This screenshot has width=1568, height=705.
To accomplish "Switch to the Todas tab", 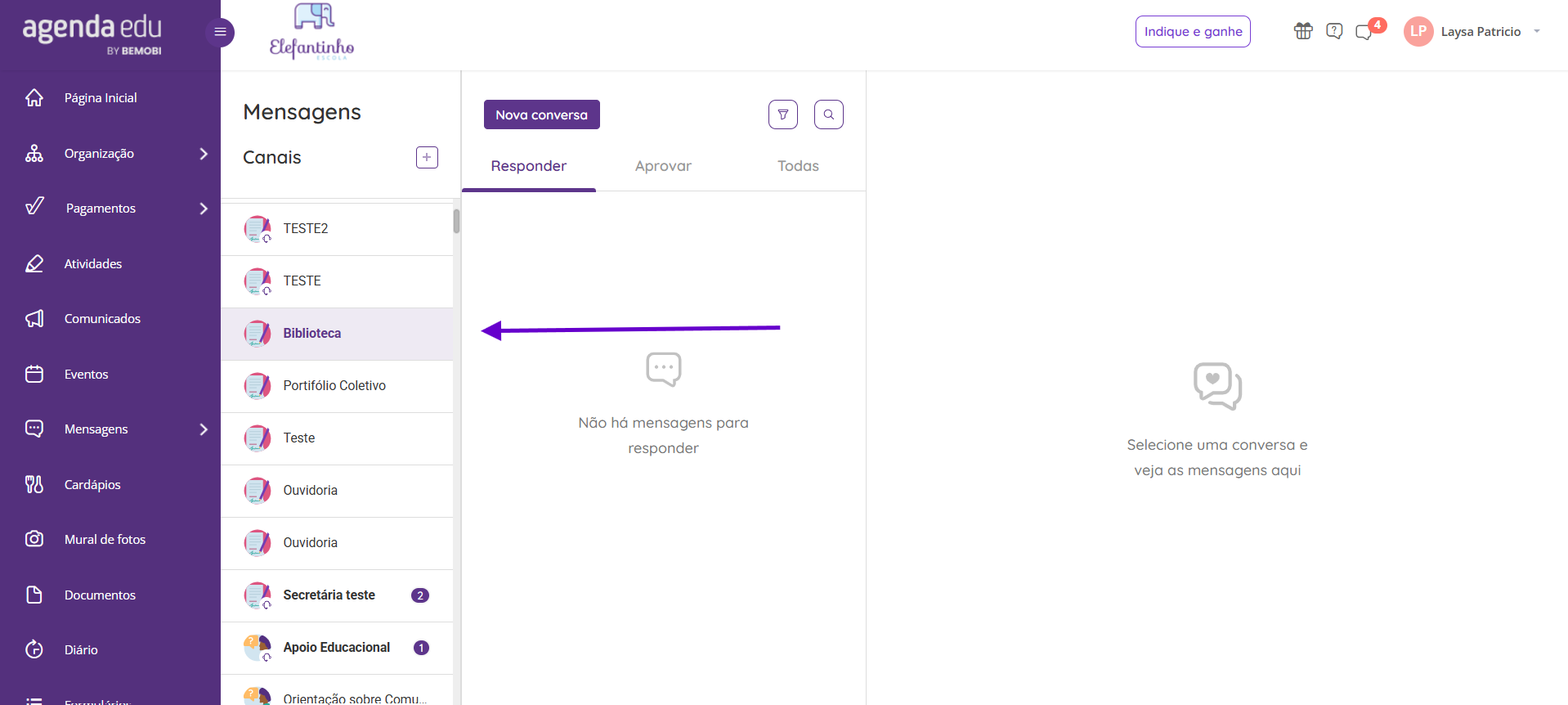I will point(798,166).
